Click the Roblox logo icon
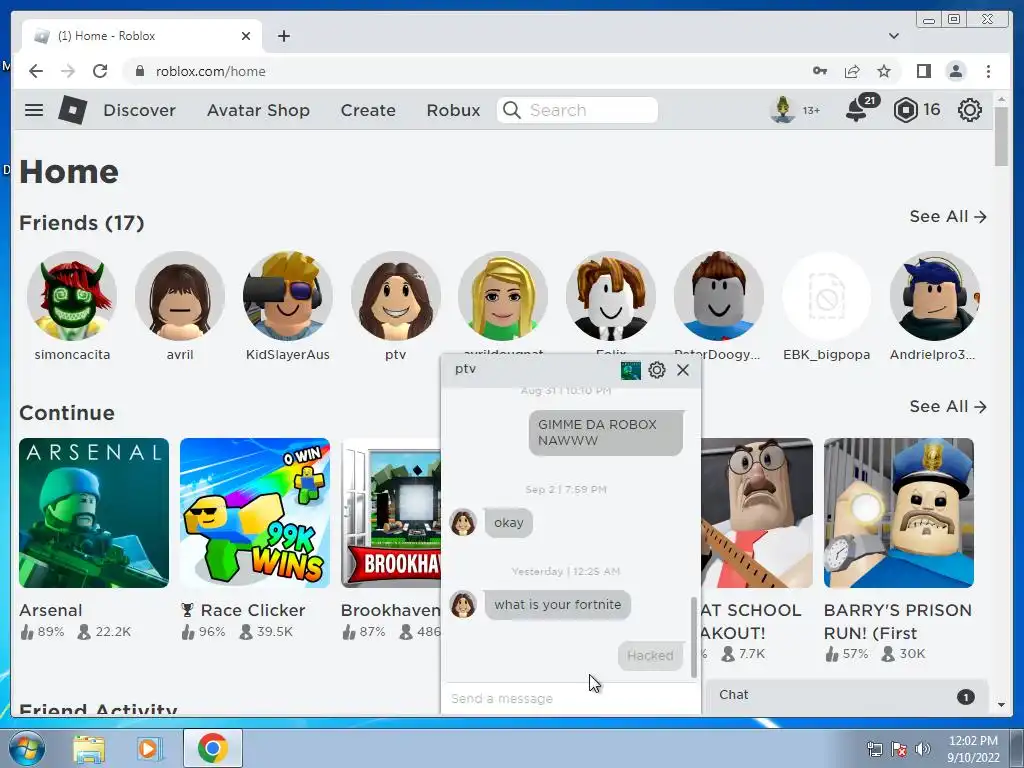Viewport: 1024px width, 768px height. (x=72, y=110)
